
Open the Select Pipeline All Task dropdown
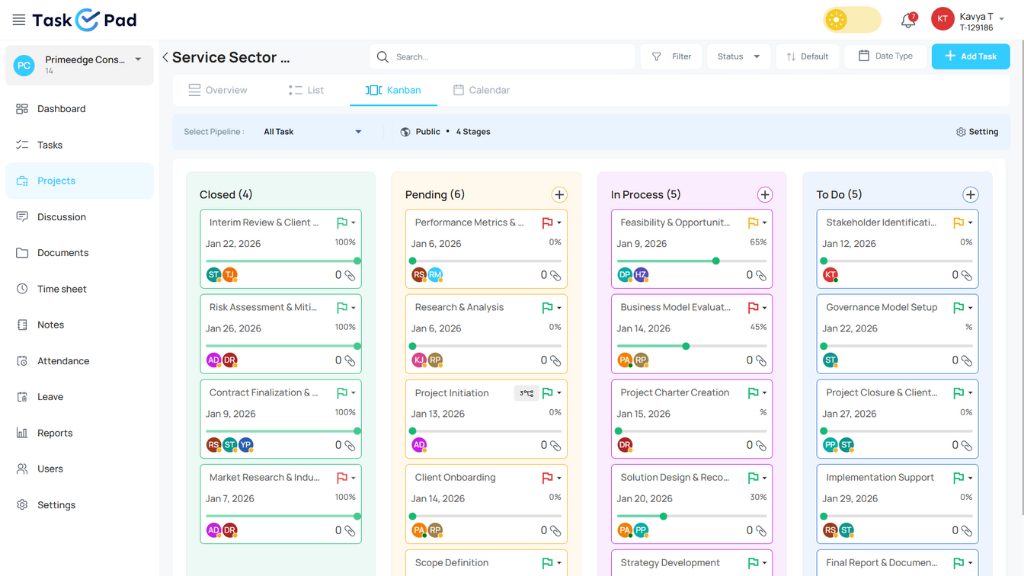click(312, 132)
